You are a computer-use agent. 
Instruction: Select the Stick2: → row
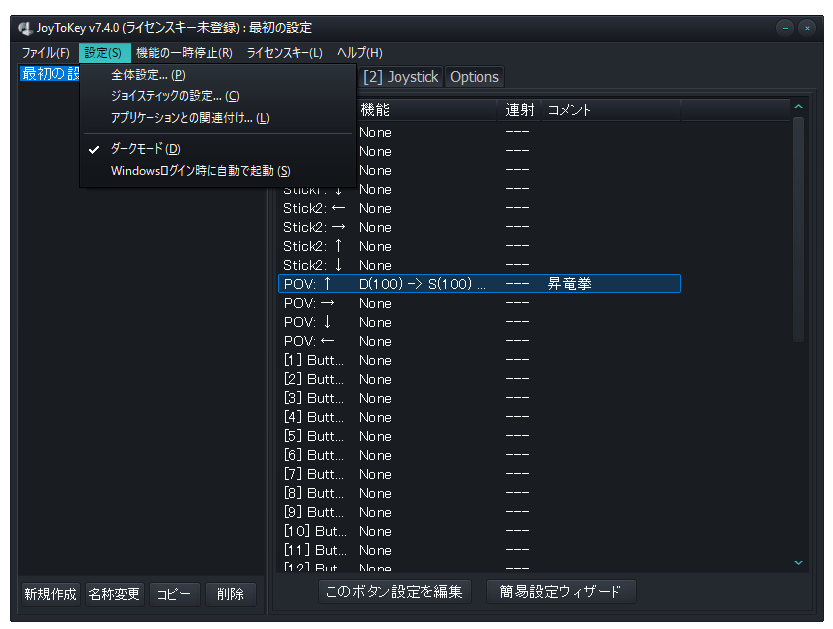click(x=479, y=227)
